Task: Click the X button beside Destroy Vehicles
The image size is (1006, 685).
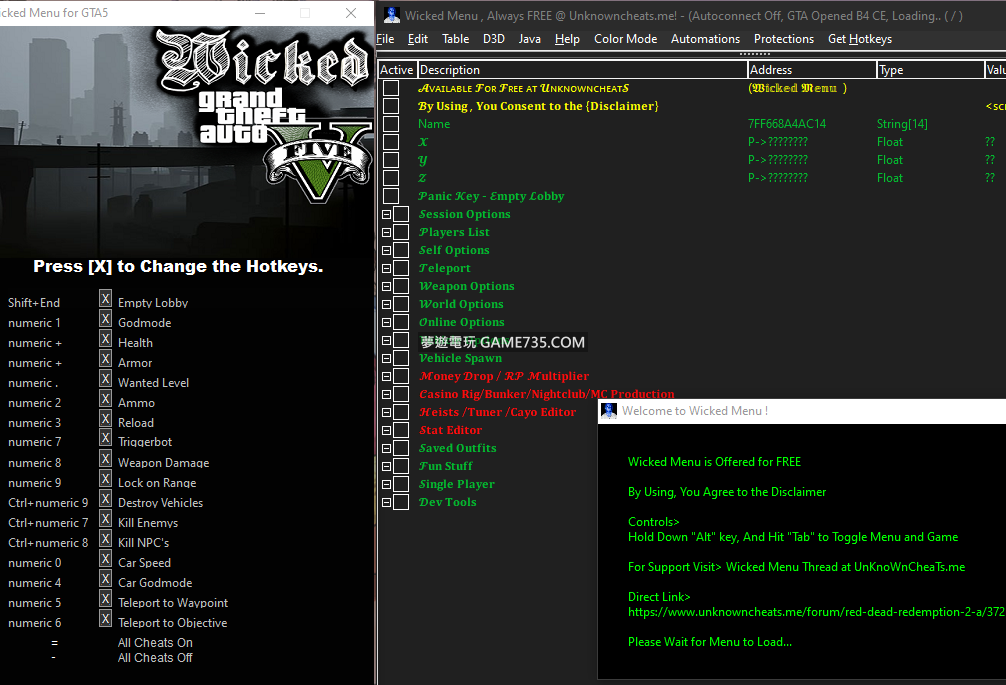Action: click(105, 498)
